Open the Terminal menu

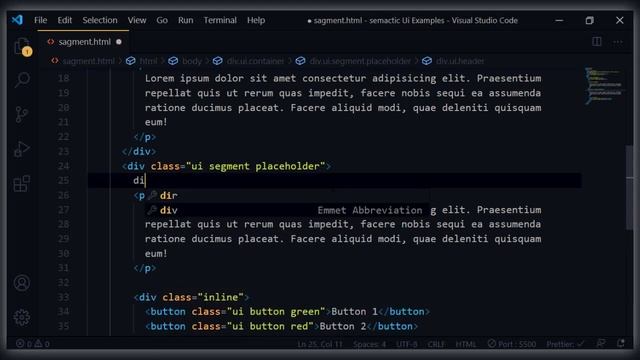coord(220,20)
